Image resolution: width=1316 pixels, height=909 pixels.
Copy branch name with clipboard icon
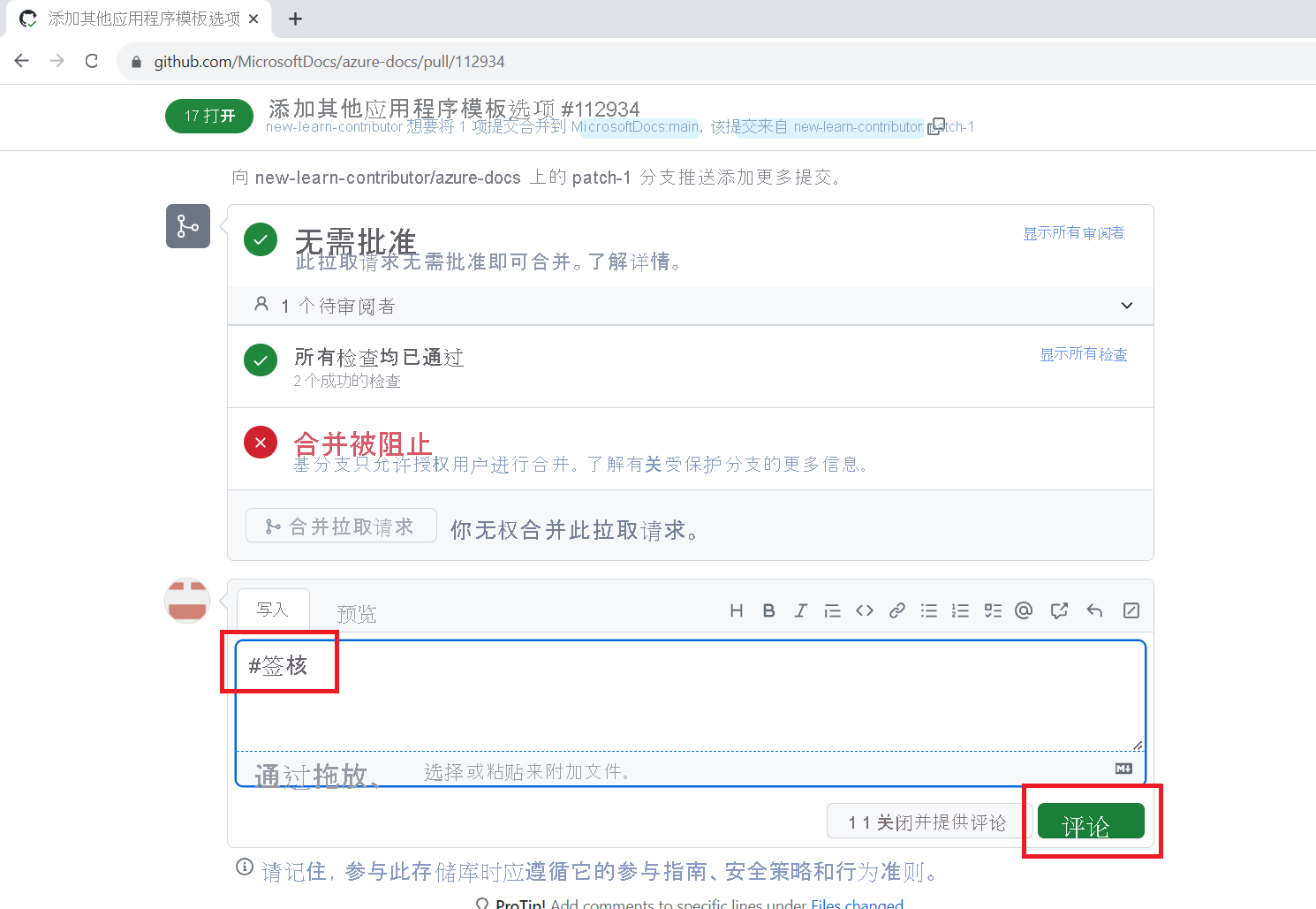pos(936,126)
